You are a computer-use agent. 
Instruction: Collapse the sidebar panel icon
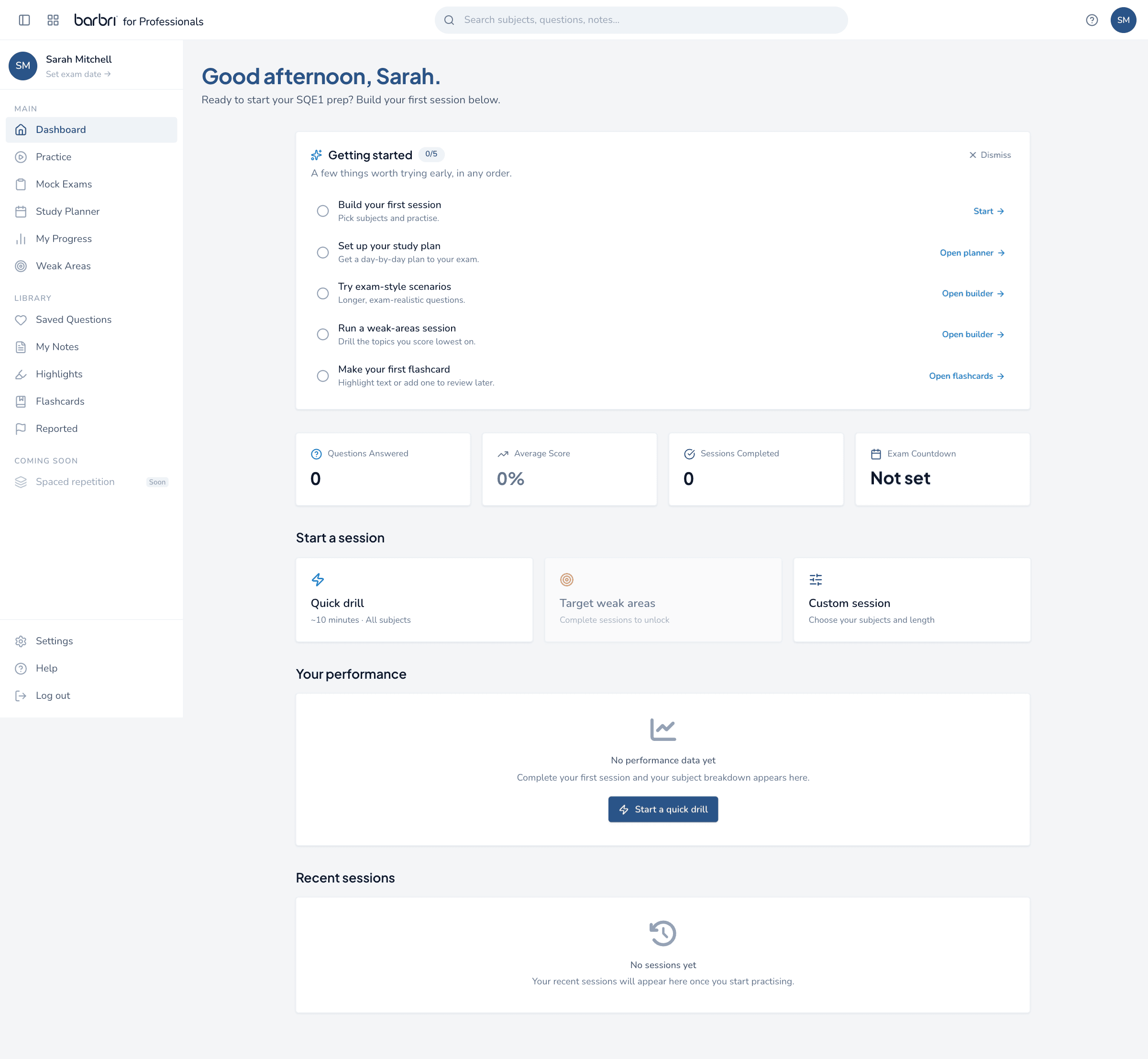point(24,20)
